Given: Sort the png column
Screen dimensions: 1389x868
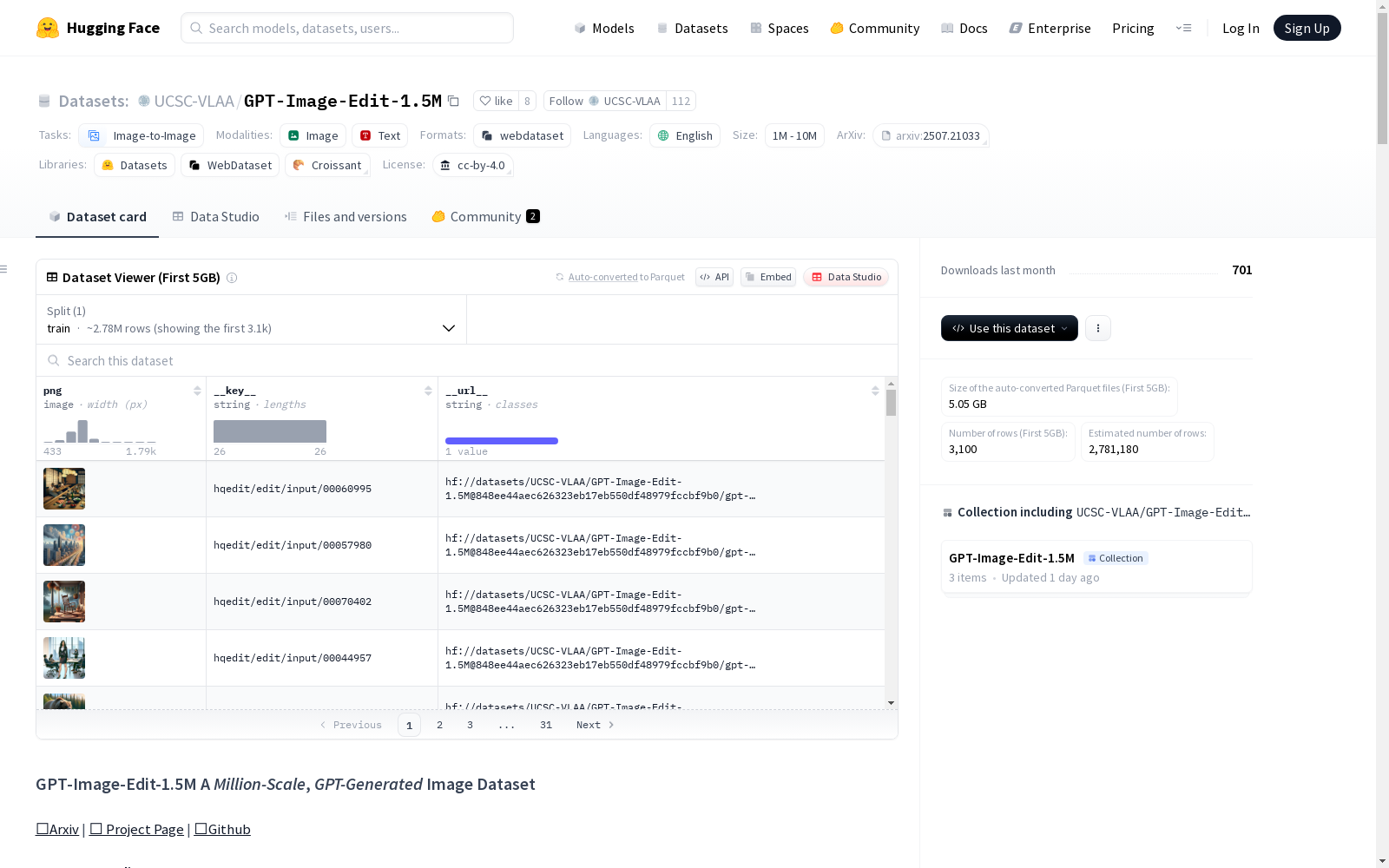Looking at the screenshot, I should pos(197,391).
